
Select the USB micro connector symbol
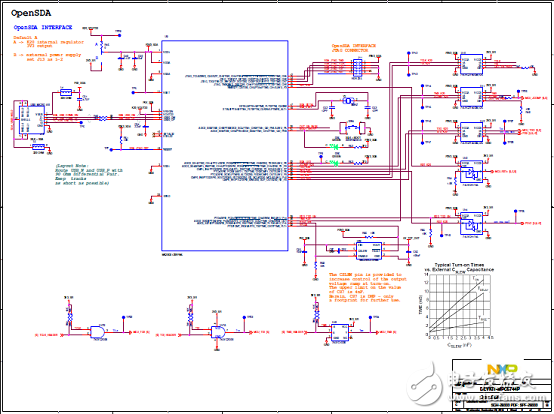[x=32, y=120]
